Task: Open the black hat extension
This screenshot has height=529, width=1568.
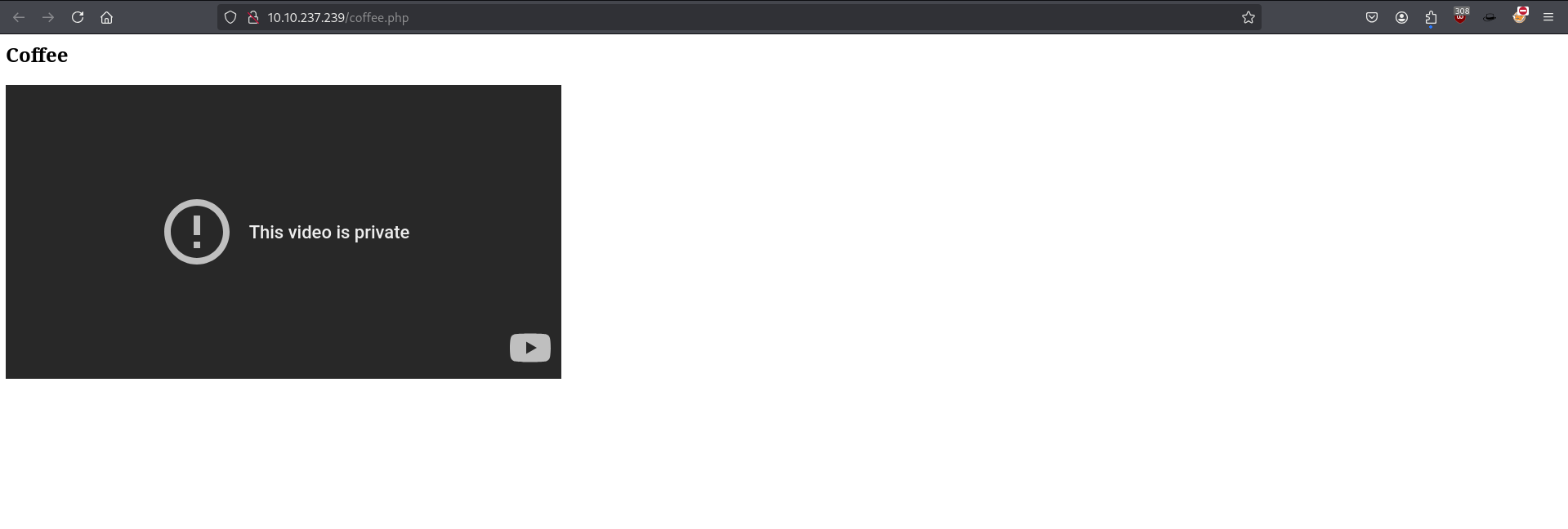Action: 1490,17
